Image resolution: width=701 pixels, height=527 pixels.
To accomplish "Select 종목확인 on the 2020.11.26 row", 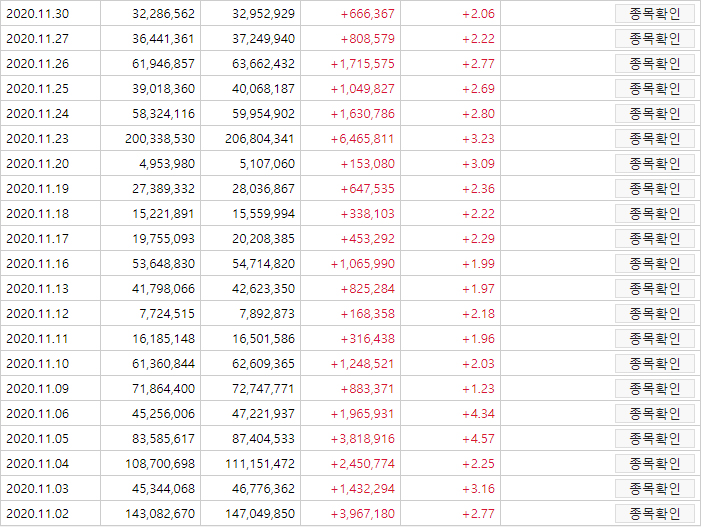I will pyautogui.click(x=655, y=64).
